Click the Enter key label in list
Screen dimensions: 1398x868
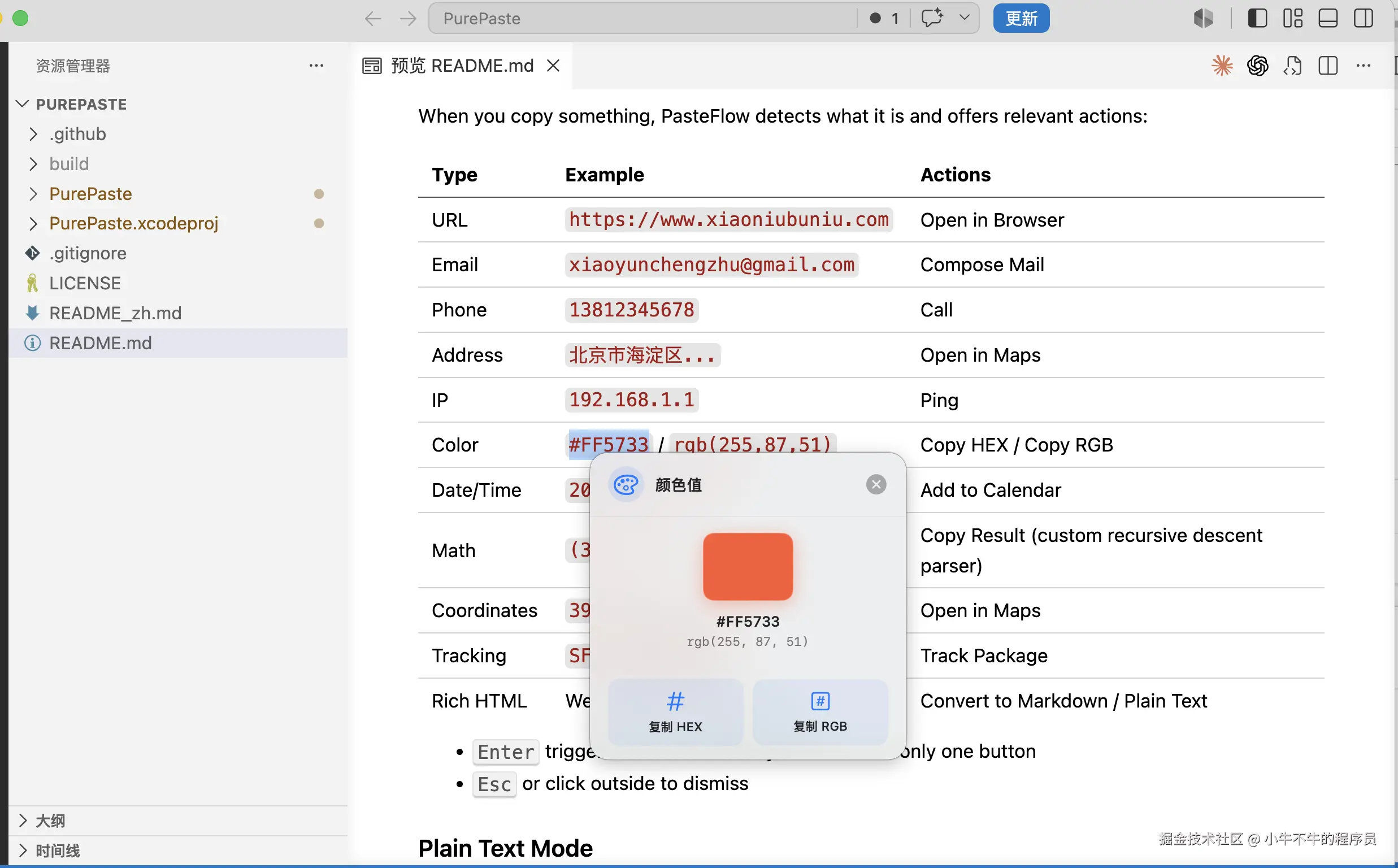(506, 752)
